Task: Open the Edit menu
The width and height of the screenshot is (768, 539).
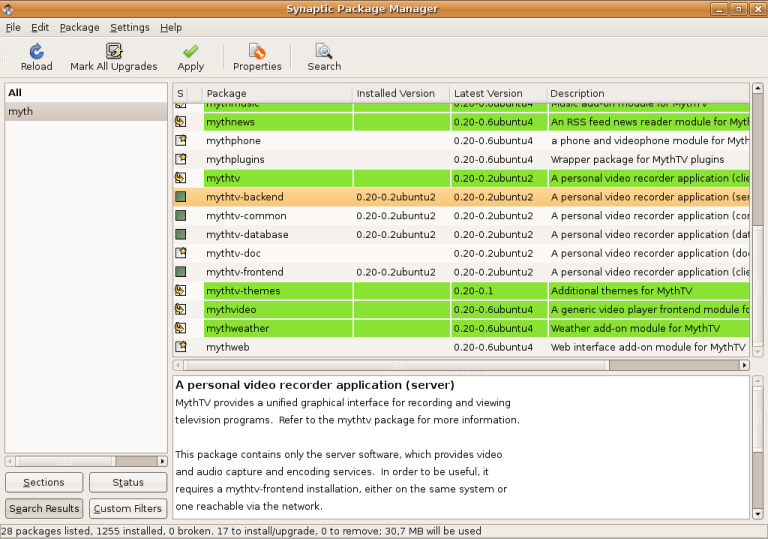Action: click(40, 27)
